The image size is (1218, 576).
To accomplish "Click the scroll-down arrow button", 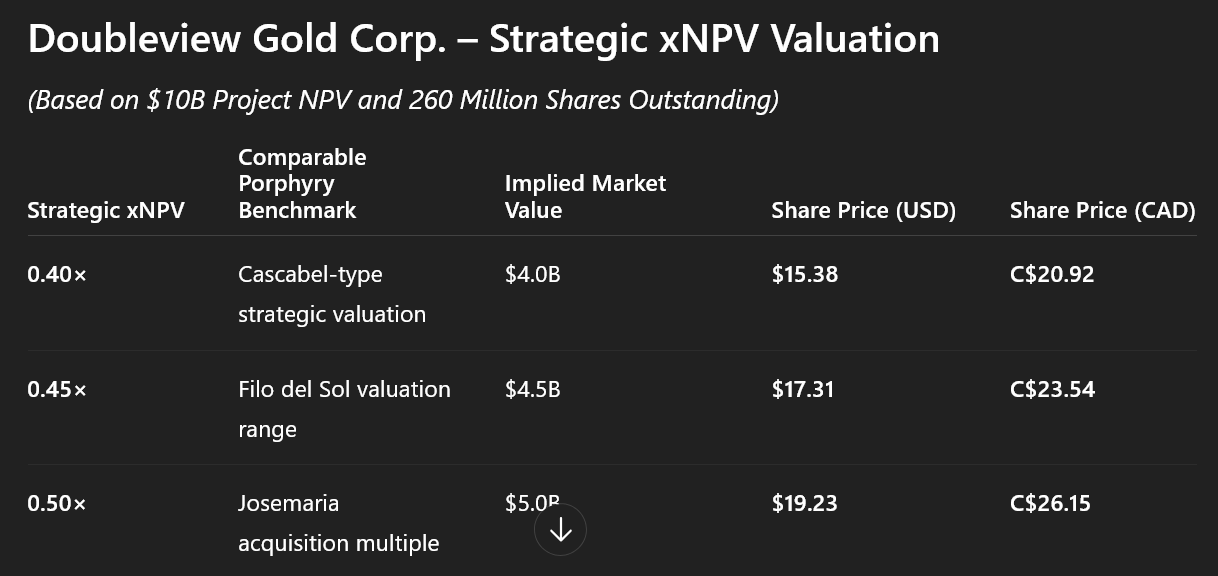I will coord(560,530).
